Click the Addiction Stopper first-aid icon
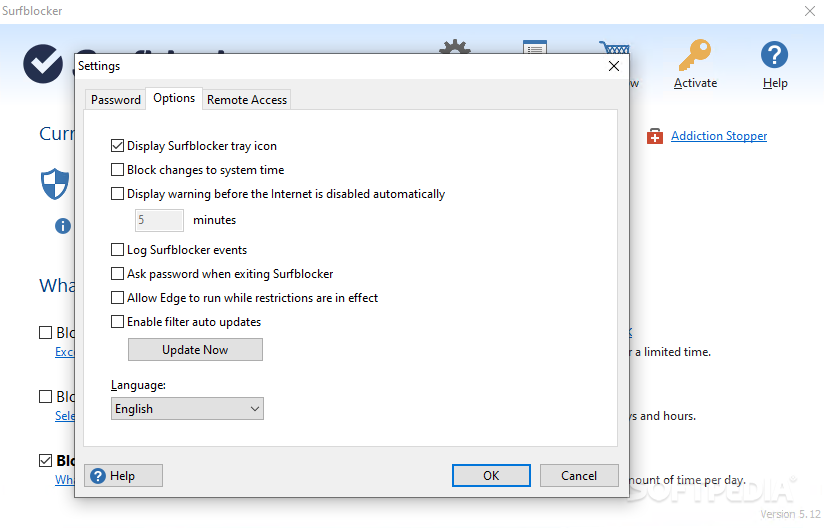Screen dimensions: 824x528 (654, 136)
